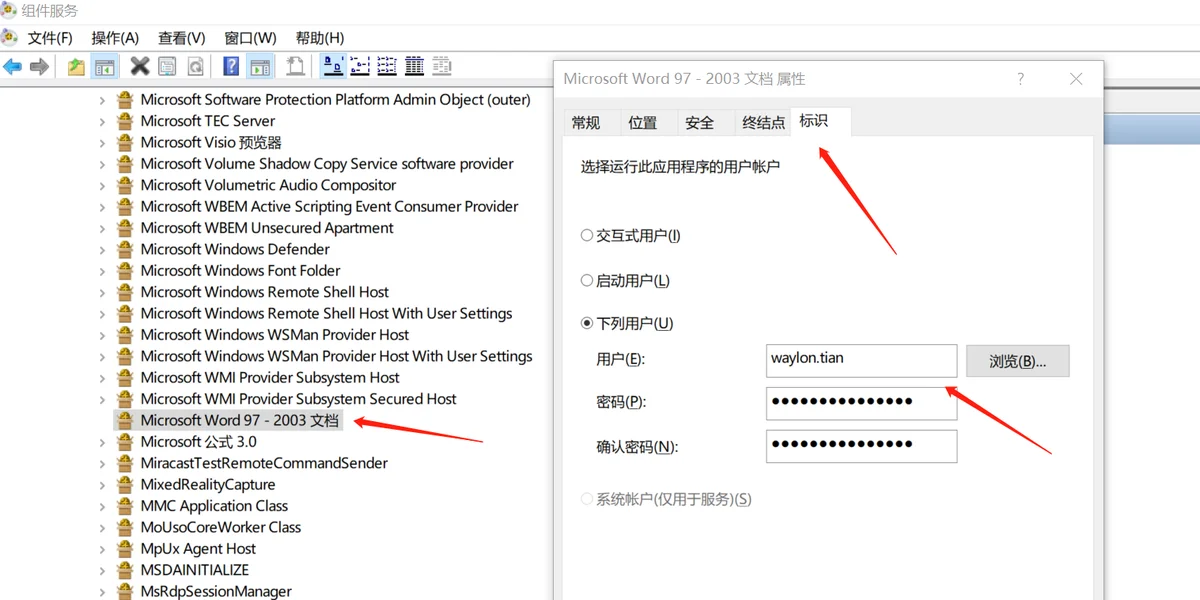Open Help via the blue question-mark icon
The height and width of the screenshot is (600, 1200).
[231, 67]
